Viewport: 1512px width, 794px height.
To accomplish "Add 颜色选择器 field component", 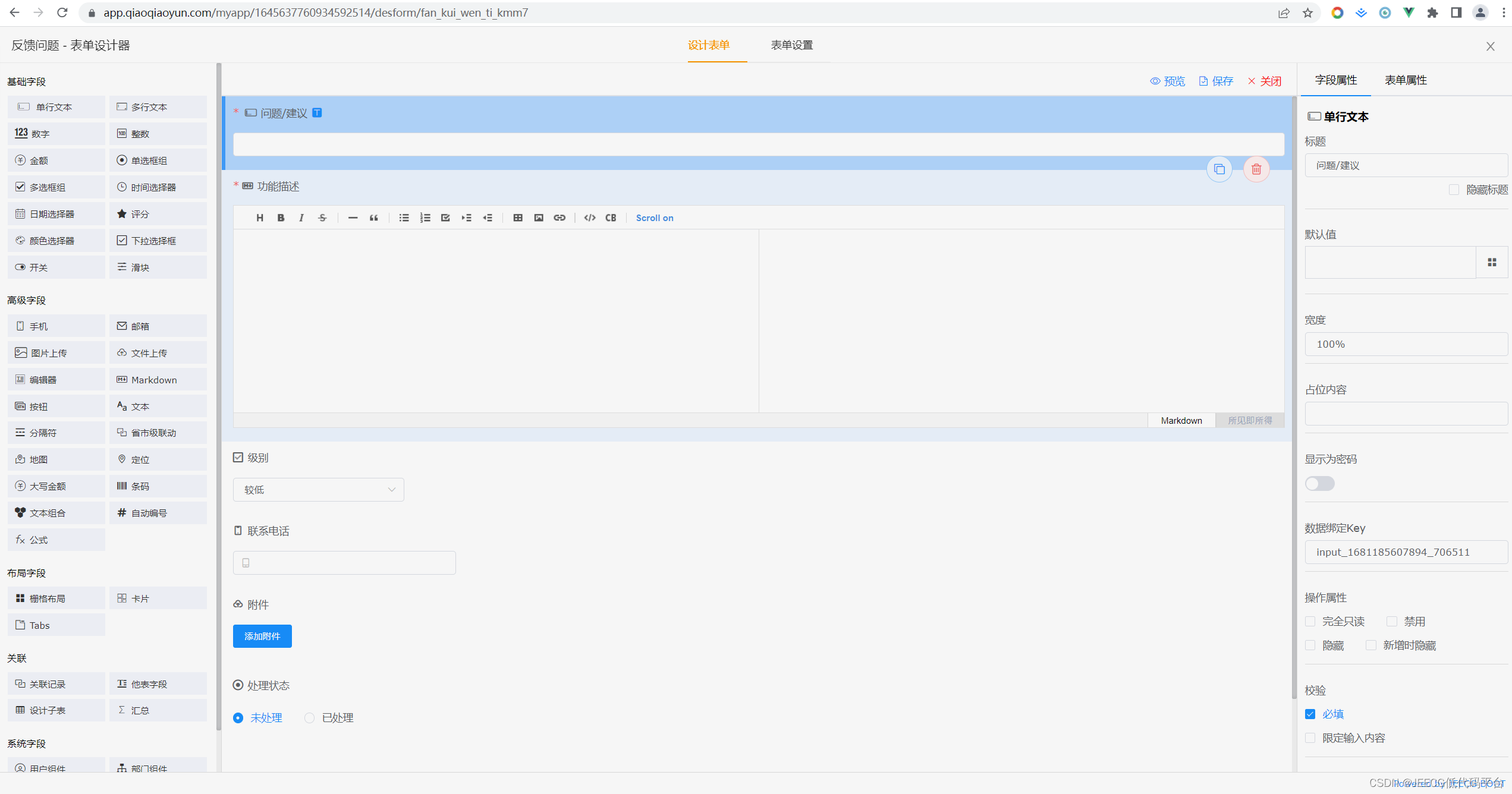I will coord(56,241).
